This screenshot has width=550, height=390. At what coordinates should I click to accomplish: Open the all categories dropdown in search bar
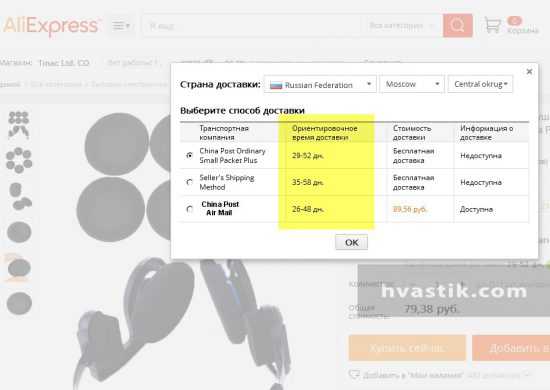(x=401, y=26)
